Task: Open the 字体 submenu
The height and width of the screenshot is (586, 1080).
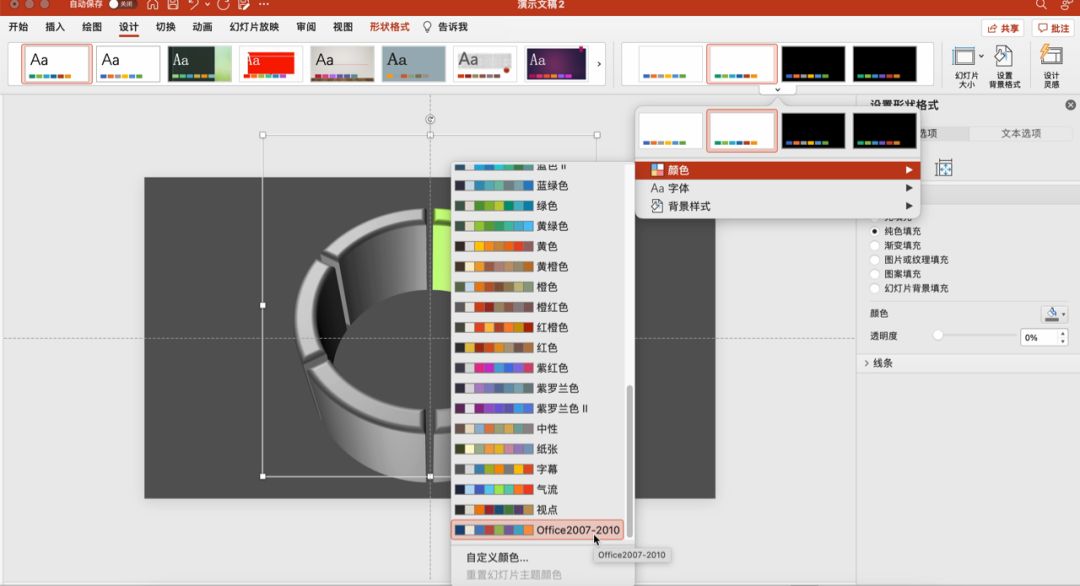Action: [778, 188]
